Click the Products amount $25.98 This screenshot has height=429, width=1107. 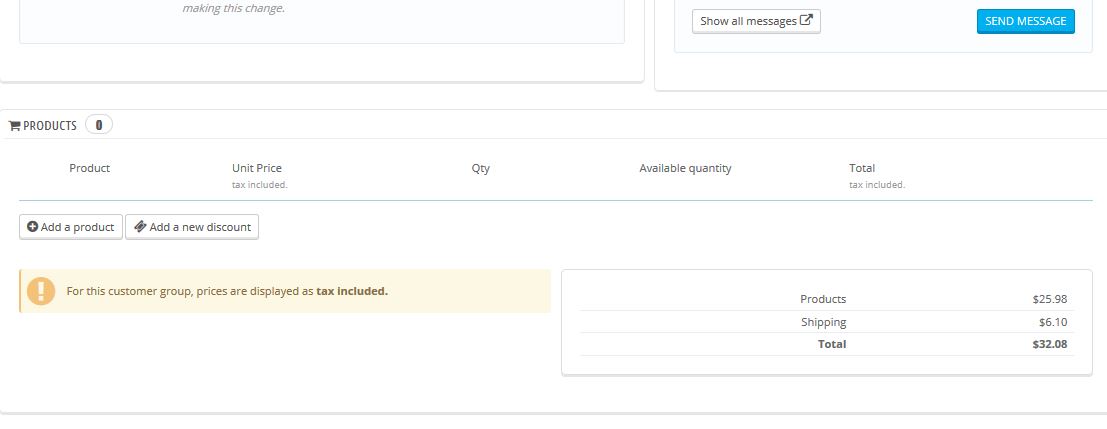[x=1049, y=299]
